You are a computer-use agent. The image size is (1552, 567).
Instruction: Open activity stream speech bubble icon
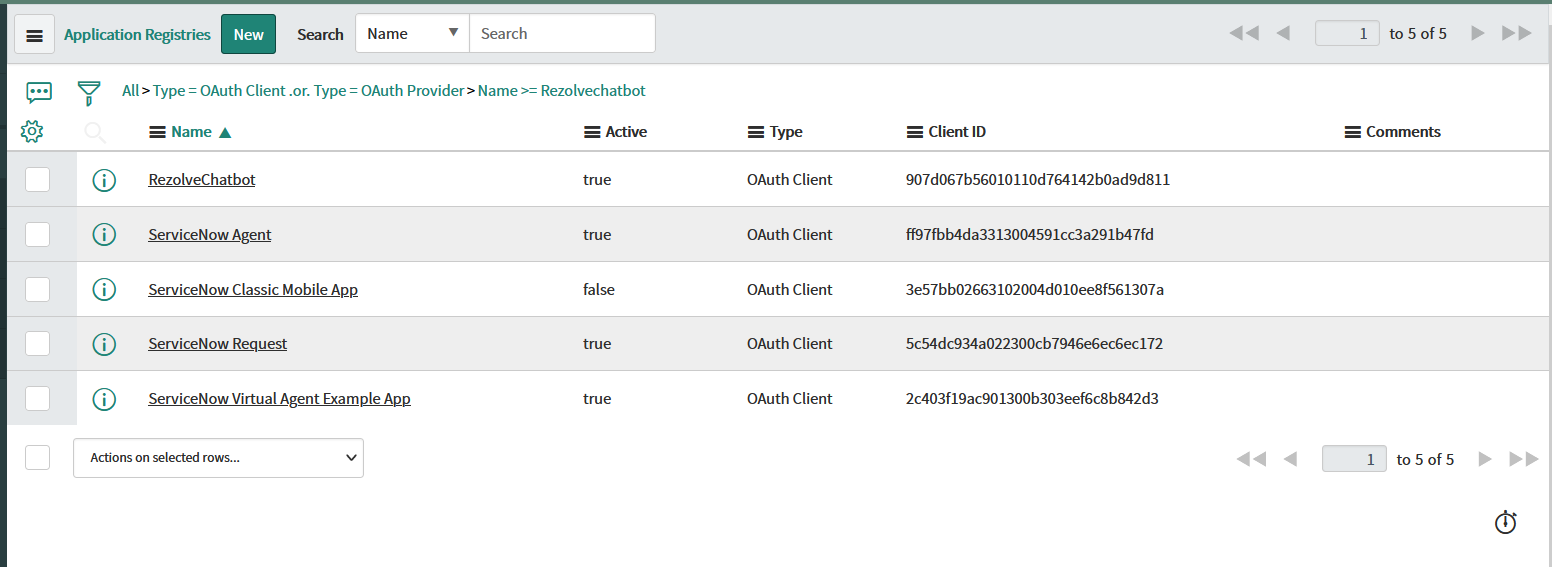point(39,93)
